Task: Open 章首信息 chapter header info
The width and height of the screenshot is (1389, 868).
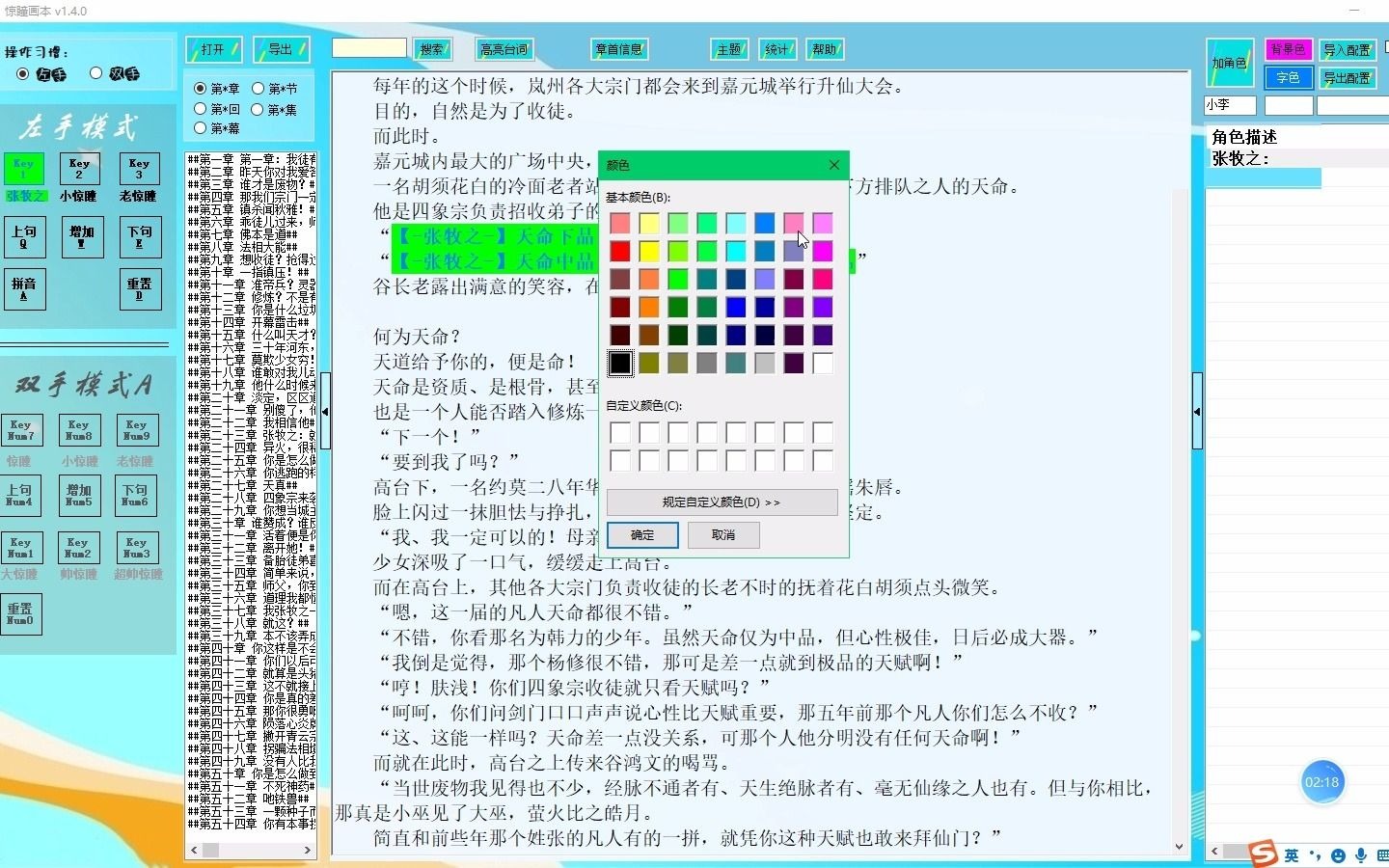Action: (x=618, y=49)
